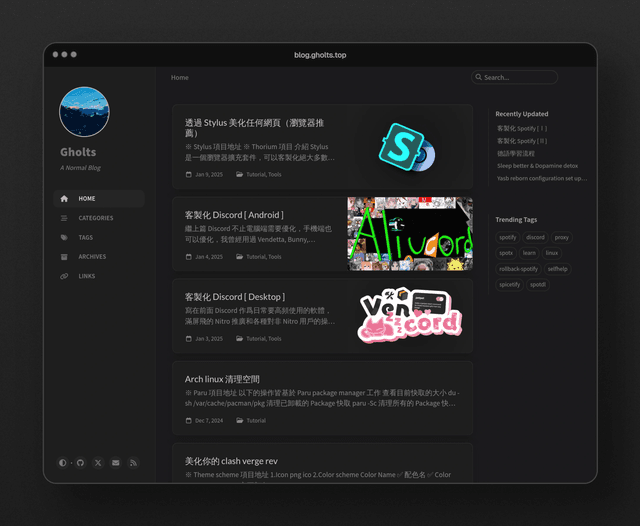The image size is (640, 526).
Task: Click the Search input field
Action: point(514,77)
